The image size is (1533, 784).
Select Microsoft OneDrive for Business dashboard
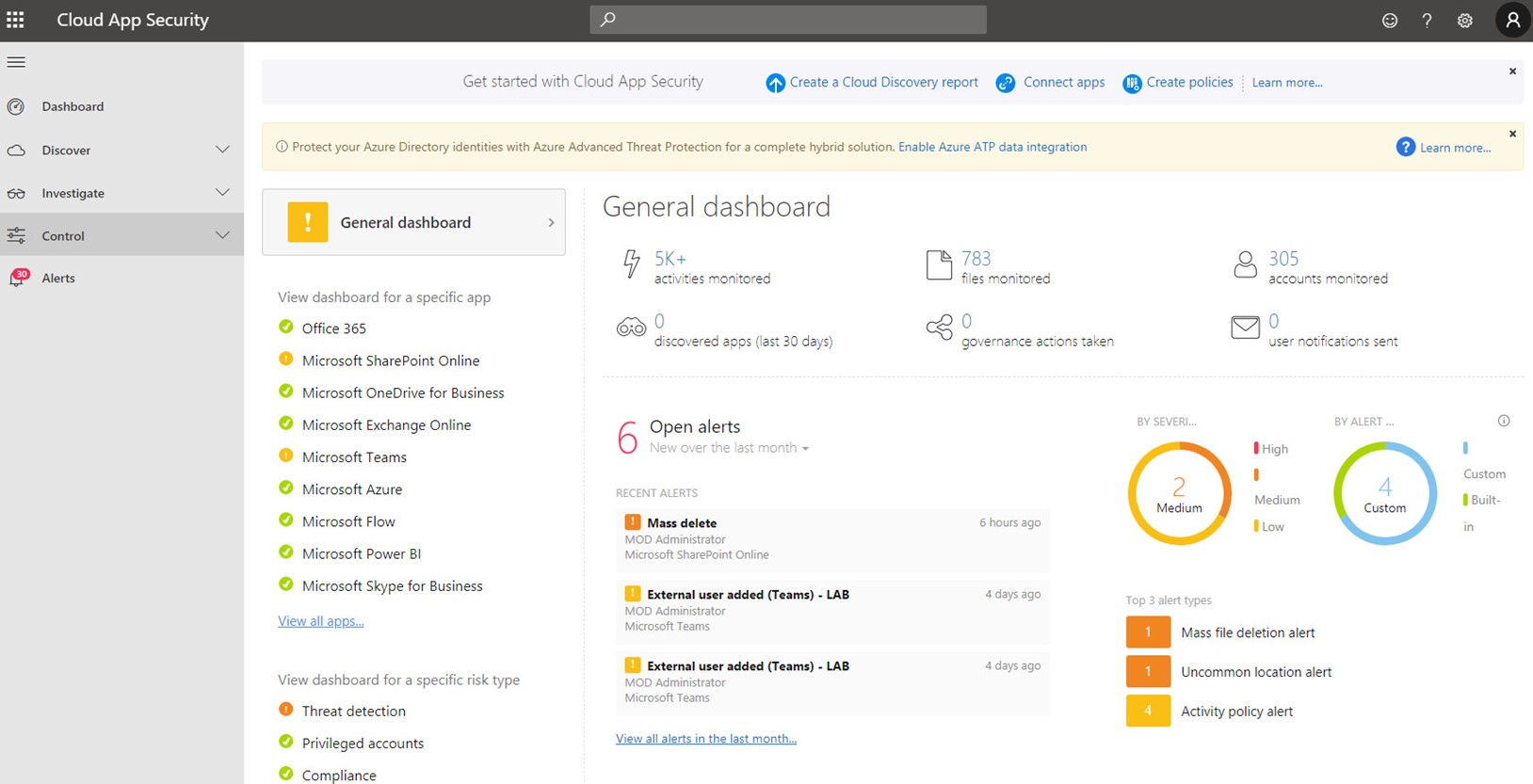point(403,393)
